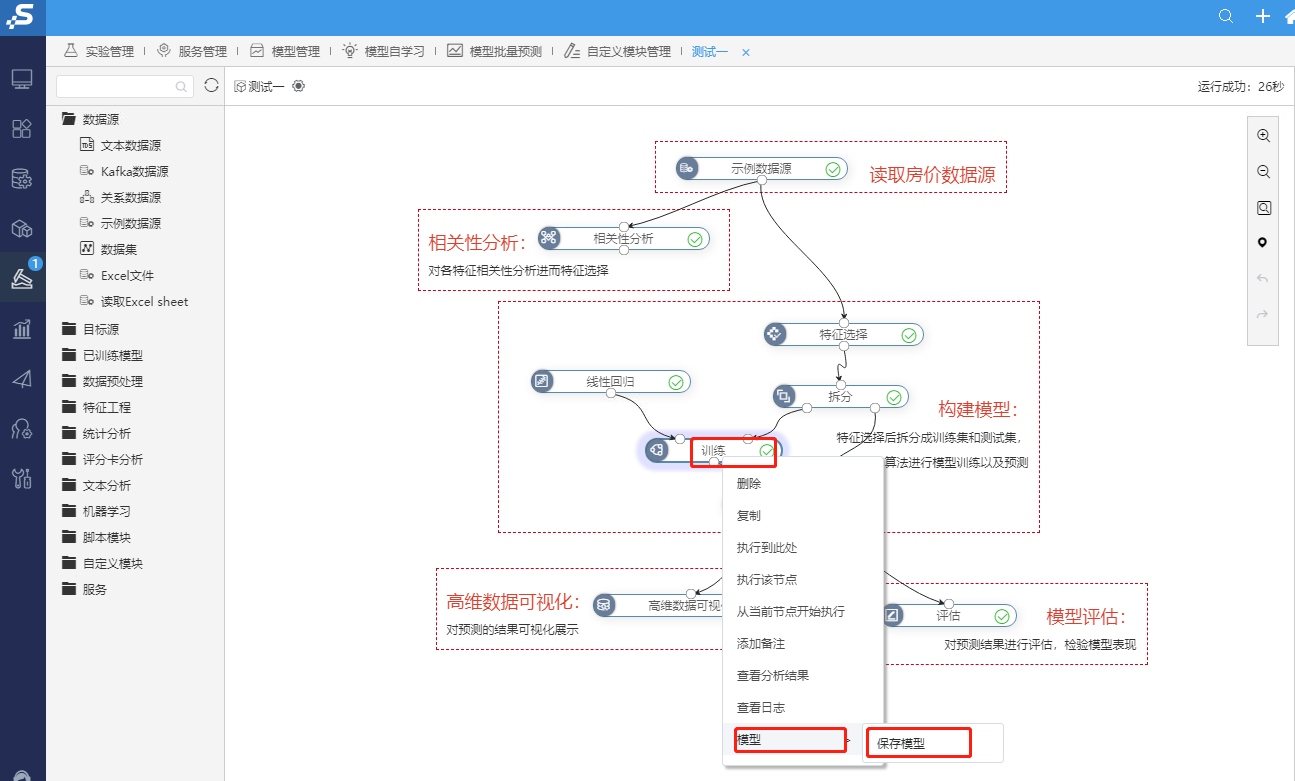The height and width of the screenshot is (781, 1295).
Task: Expand the 脚本模块 folder
Action: click(69, 537)
